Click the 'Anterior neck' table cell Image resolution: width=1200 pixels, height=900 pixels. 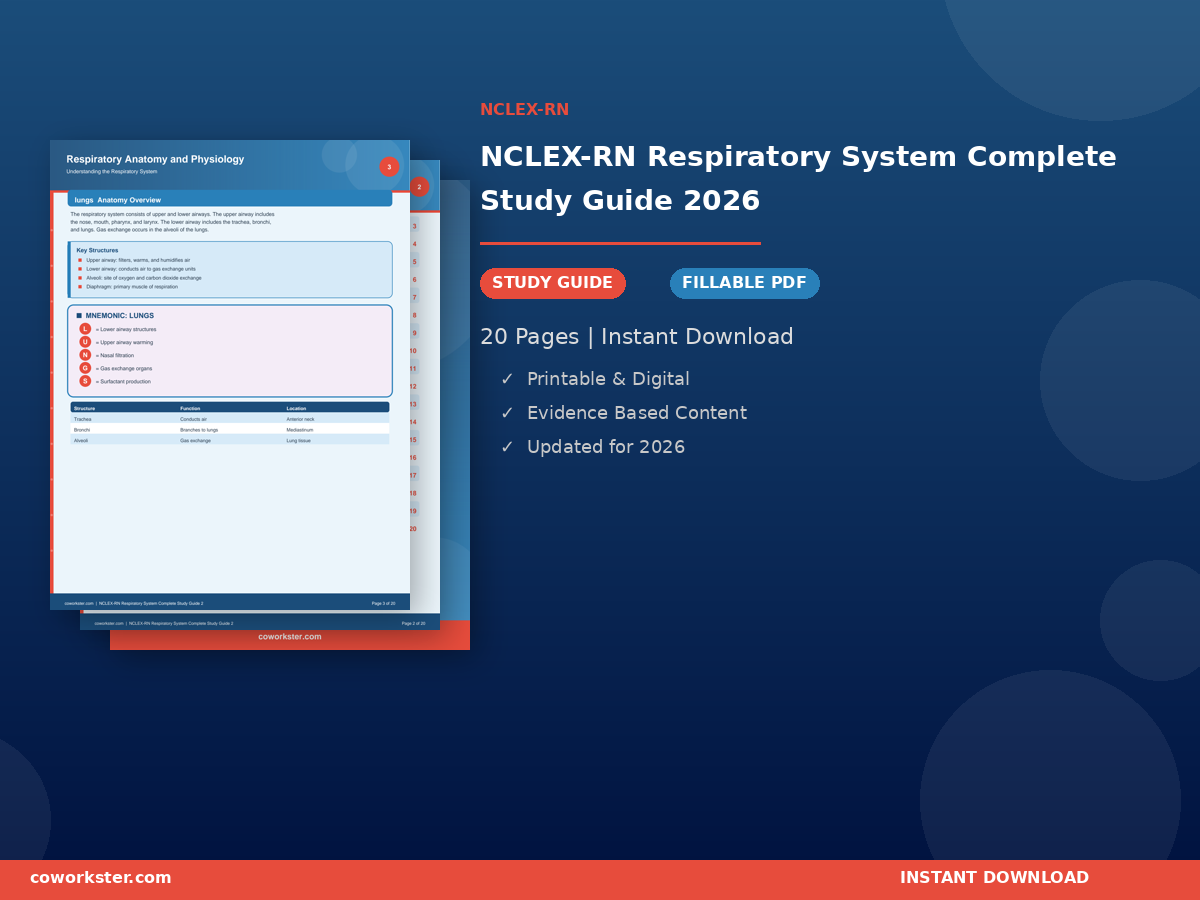(300, 419)
